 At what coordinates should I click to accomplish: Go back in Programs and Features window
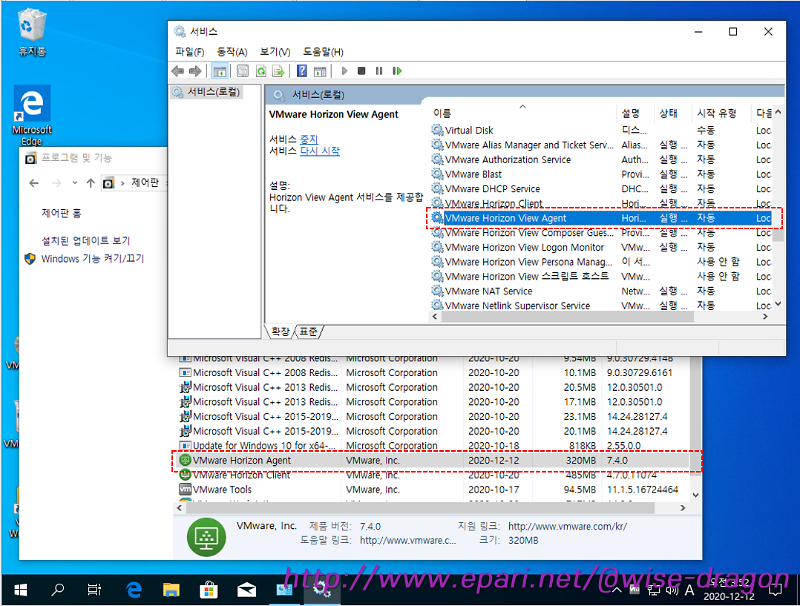click(34, 183)
